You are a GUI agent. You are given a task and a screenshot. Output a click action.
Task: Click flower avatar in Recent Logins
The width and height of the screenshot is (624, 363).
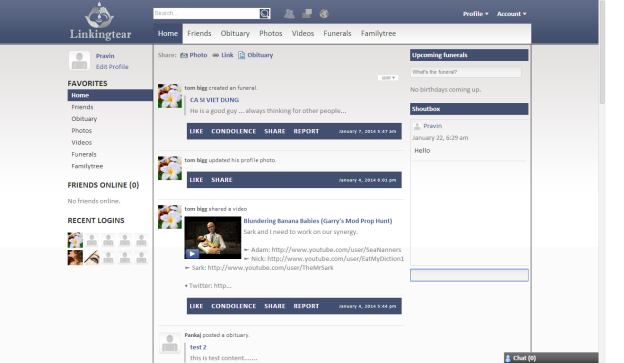coord(75,240)
